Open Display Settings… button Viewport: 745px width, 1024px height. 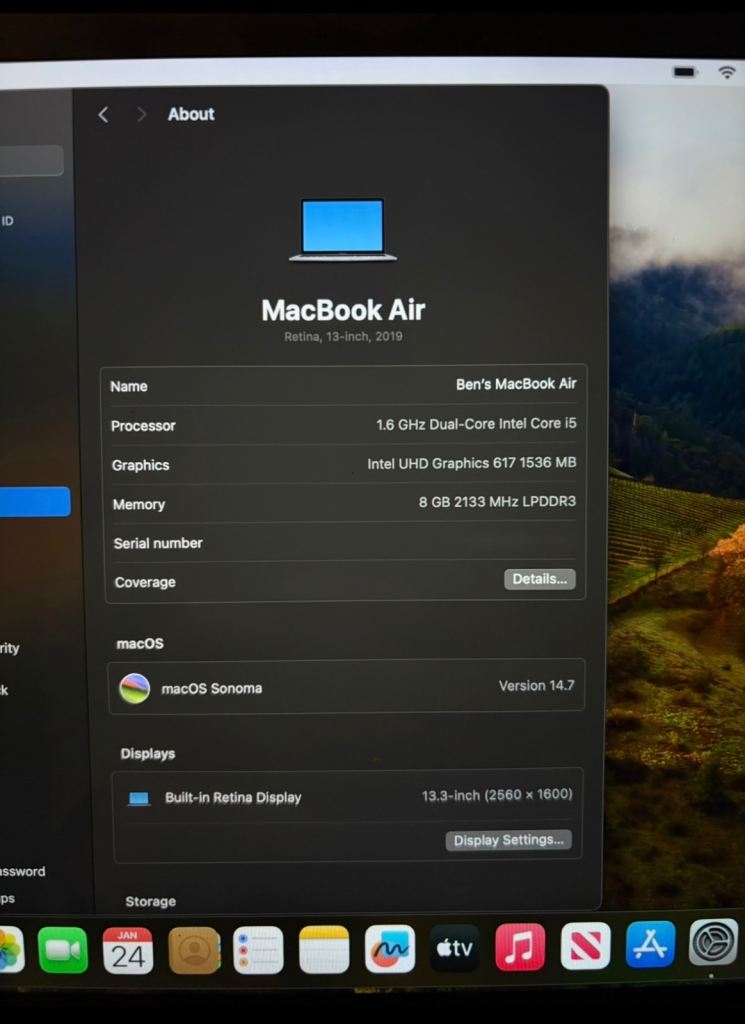click(x=509, y=840)
